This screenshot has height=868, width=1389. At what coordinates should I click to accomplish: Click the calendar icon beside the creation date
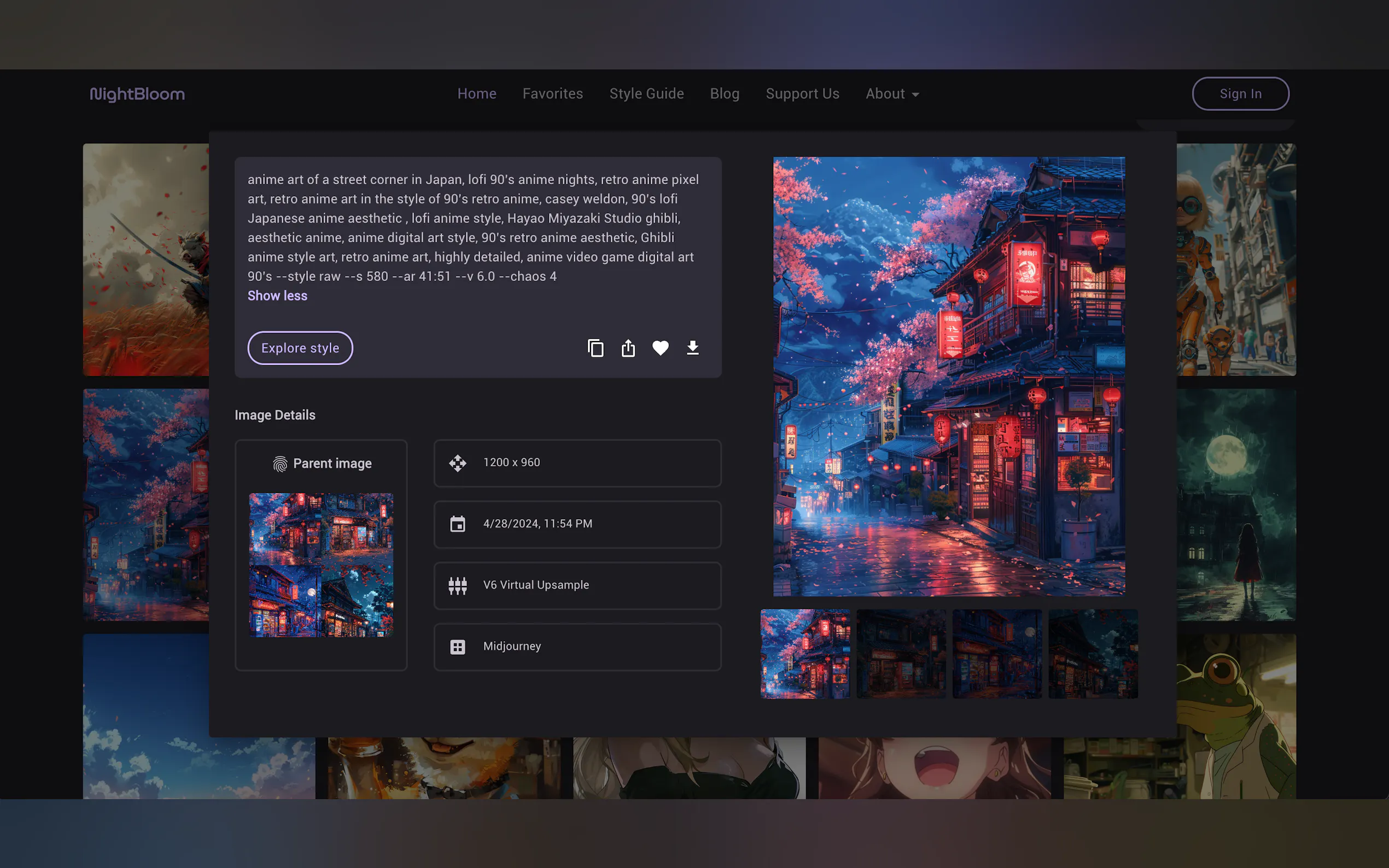pyautogui.click(x=458, y=524)
